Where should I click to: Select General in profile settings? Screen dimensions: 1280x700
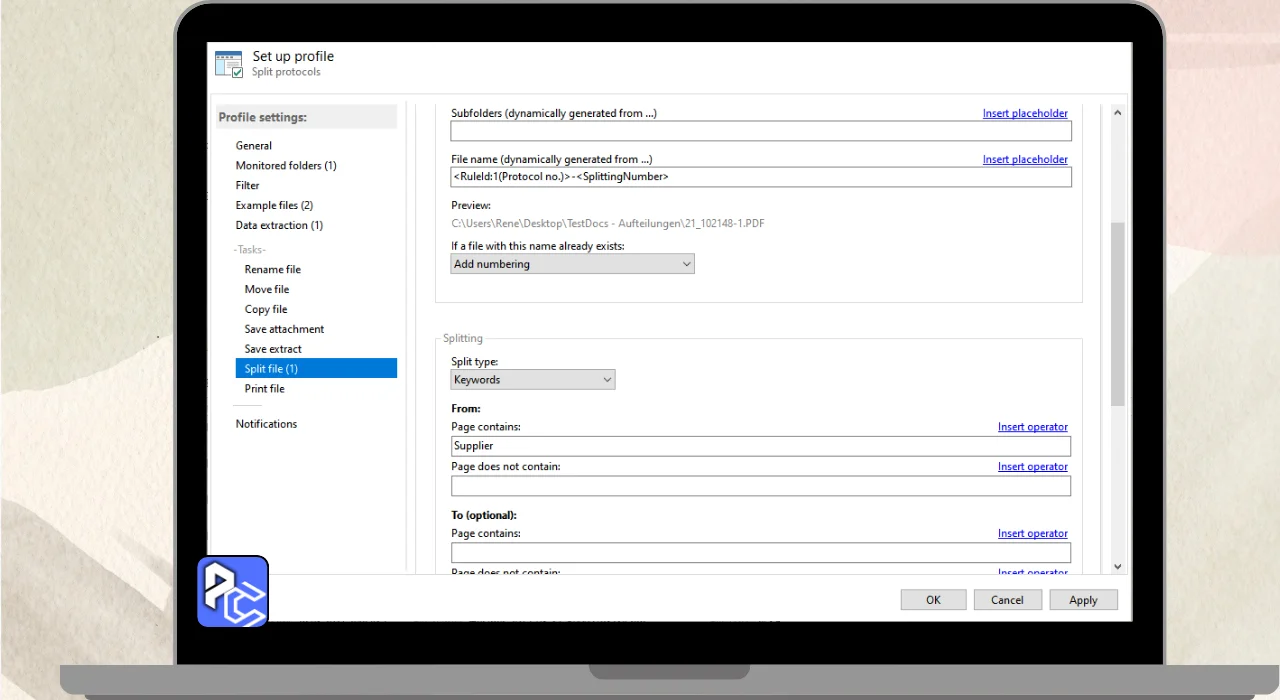254,146
